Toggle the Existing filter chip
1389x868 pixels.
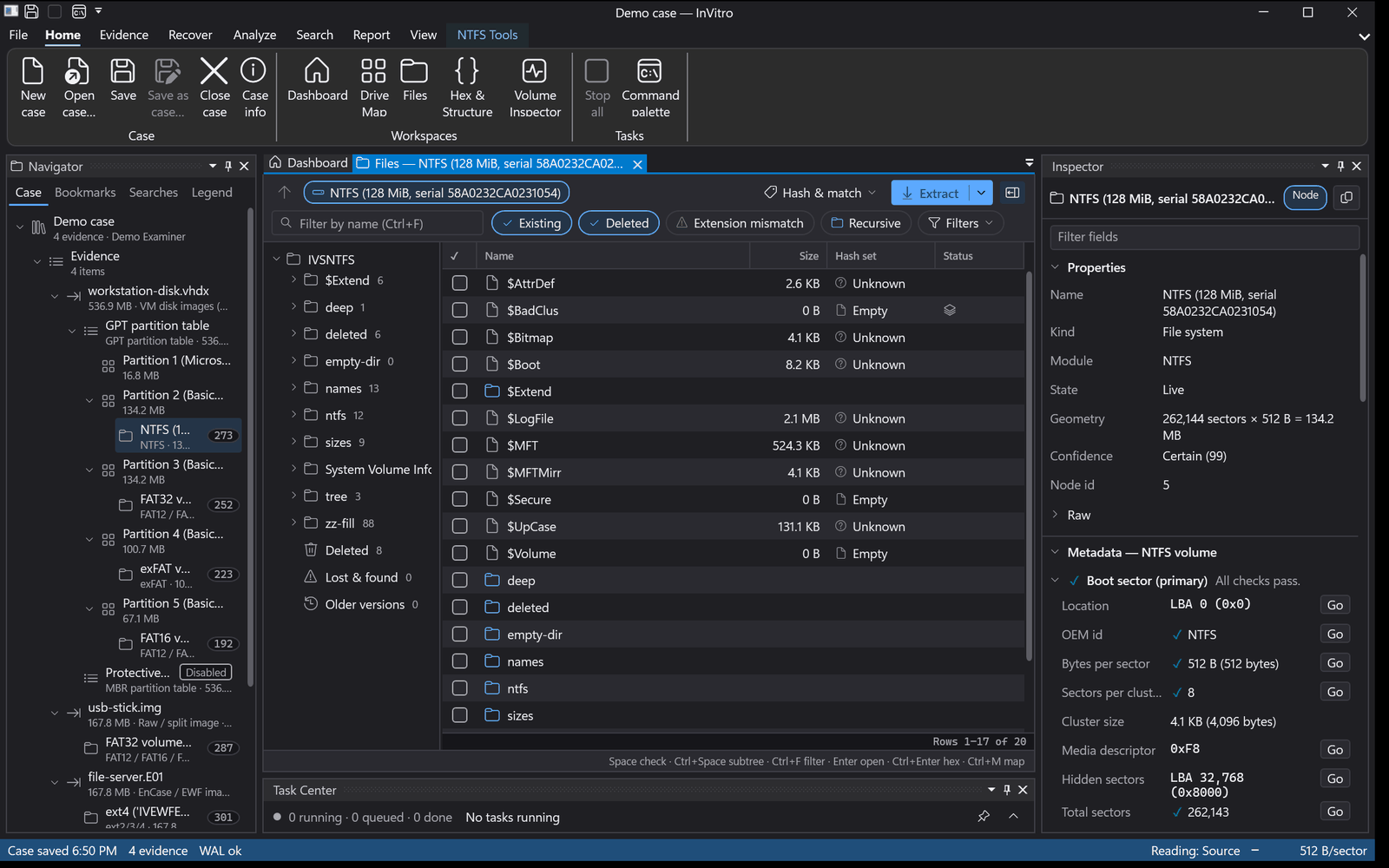pyautogui.click(x=532, y=223)
